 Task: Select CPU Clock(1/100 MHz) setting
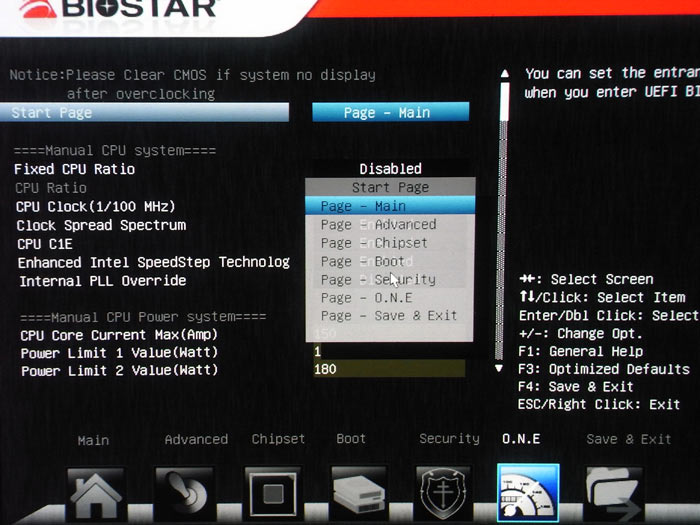95,207
